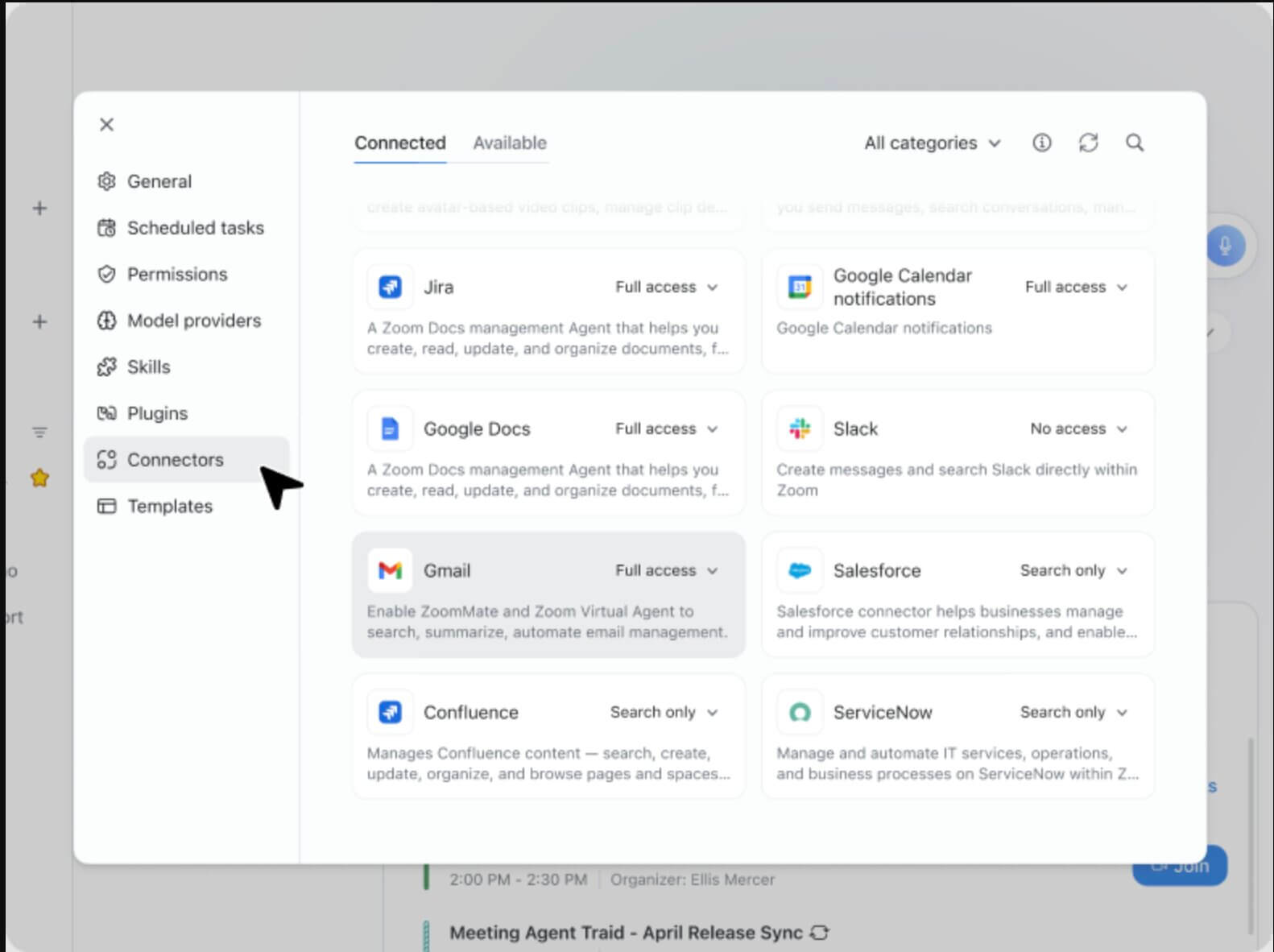Screen dimensions: 1274x952
Task: Open Meeting Agent Traid April Release Sync
Action: coord(626,933)
